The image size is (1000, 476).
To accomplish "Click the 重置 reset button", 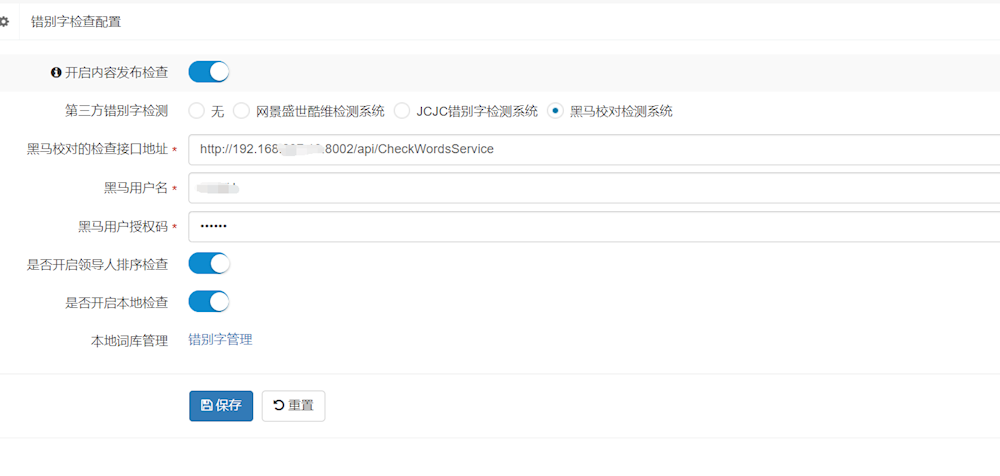I will click(x=293, y=406).
